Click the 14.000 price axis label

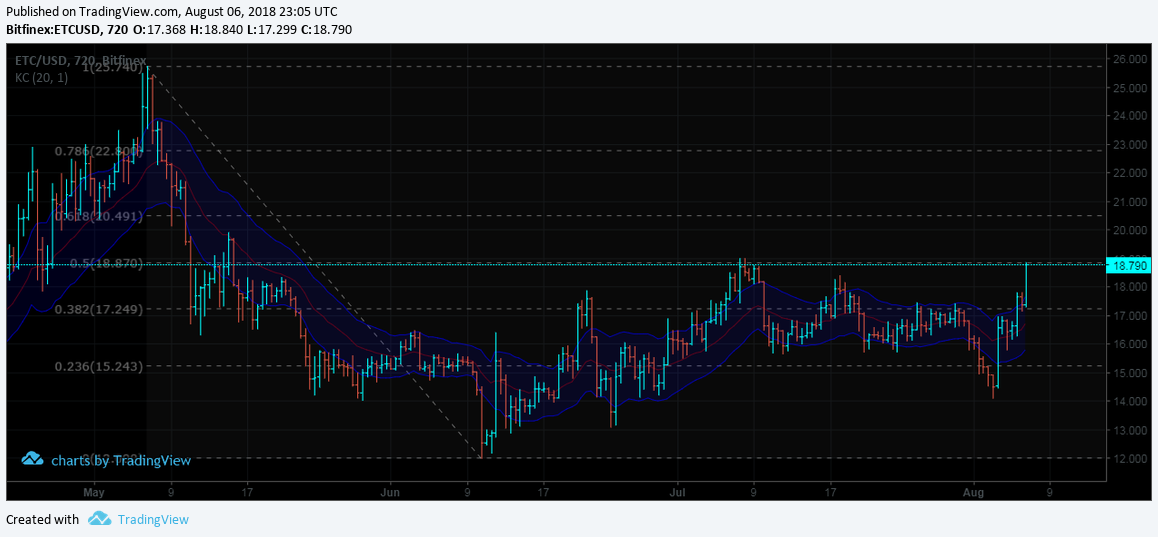pyautogui.click(x=1130, y=401)
